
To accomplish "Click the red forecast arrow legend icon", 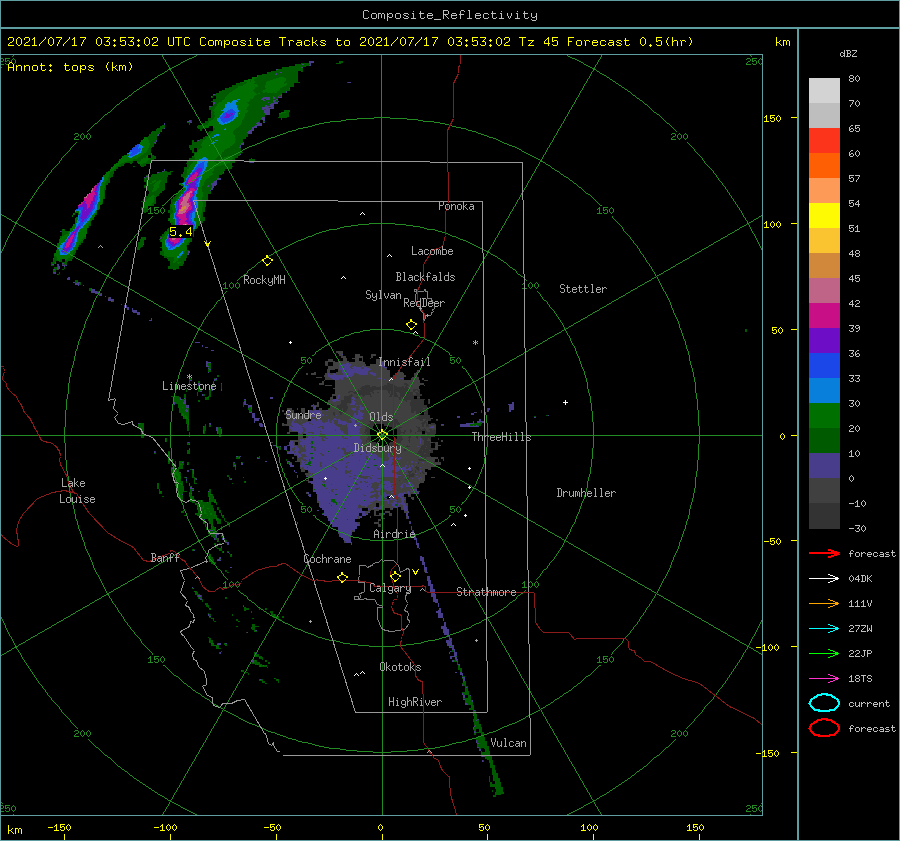I will tap(824, 553).
